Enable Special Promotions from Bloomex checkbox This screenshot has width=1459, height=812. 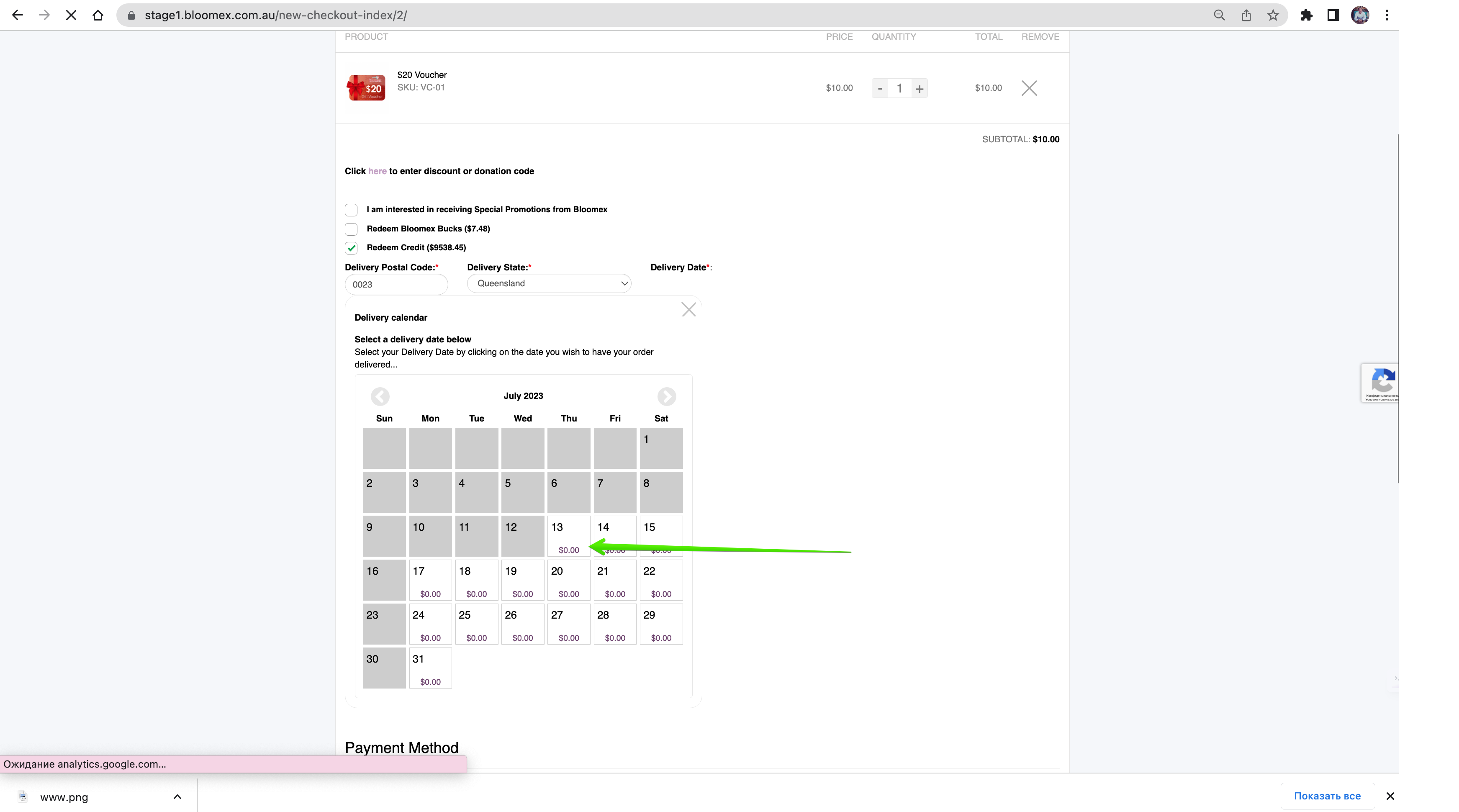click(351, 210)
